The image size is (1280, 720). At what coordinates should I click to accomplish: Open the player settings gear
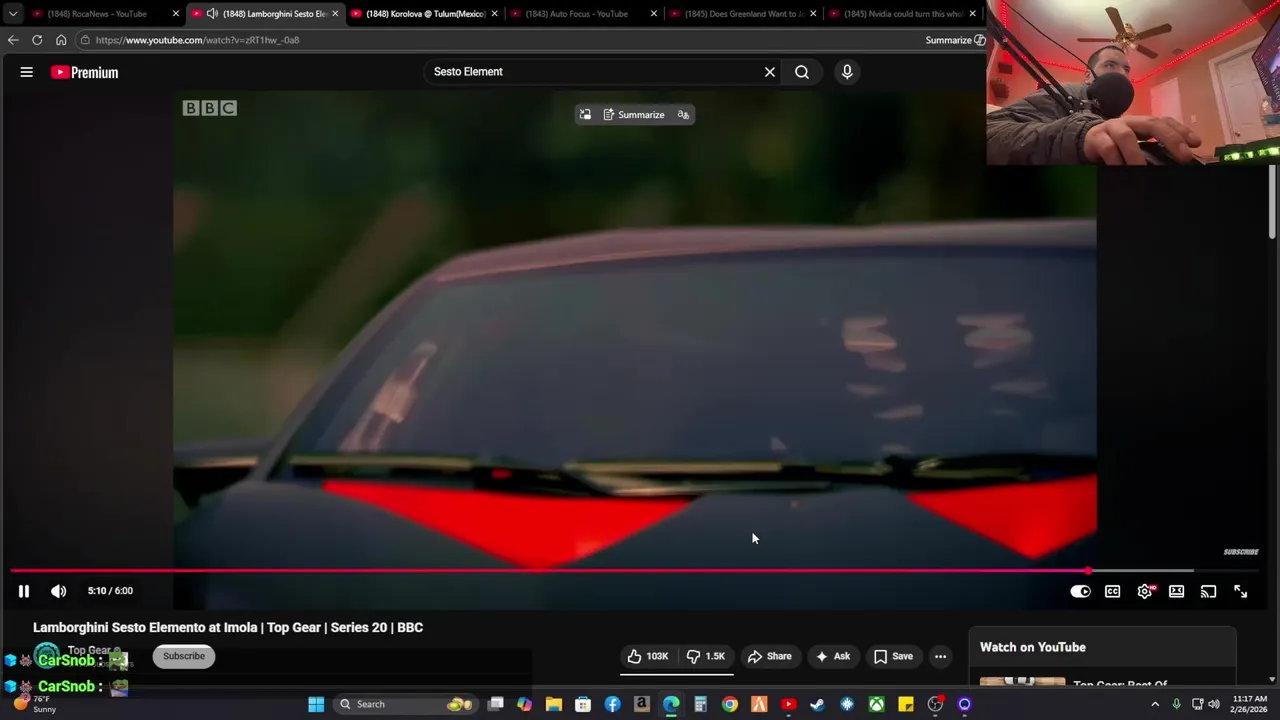tap(1144, 591)
